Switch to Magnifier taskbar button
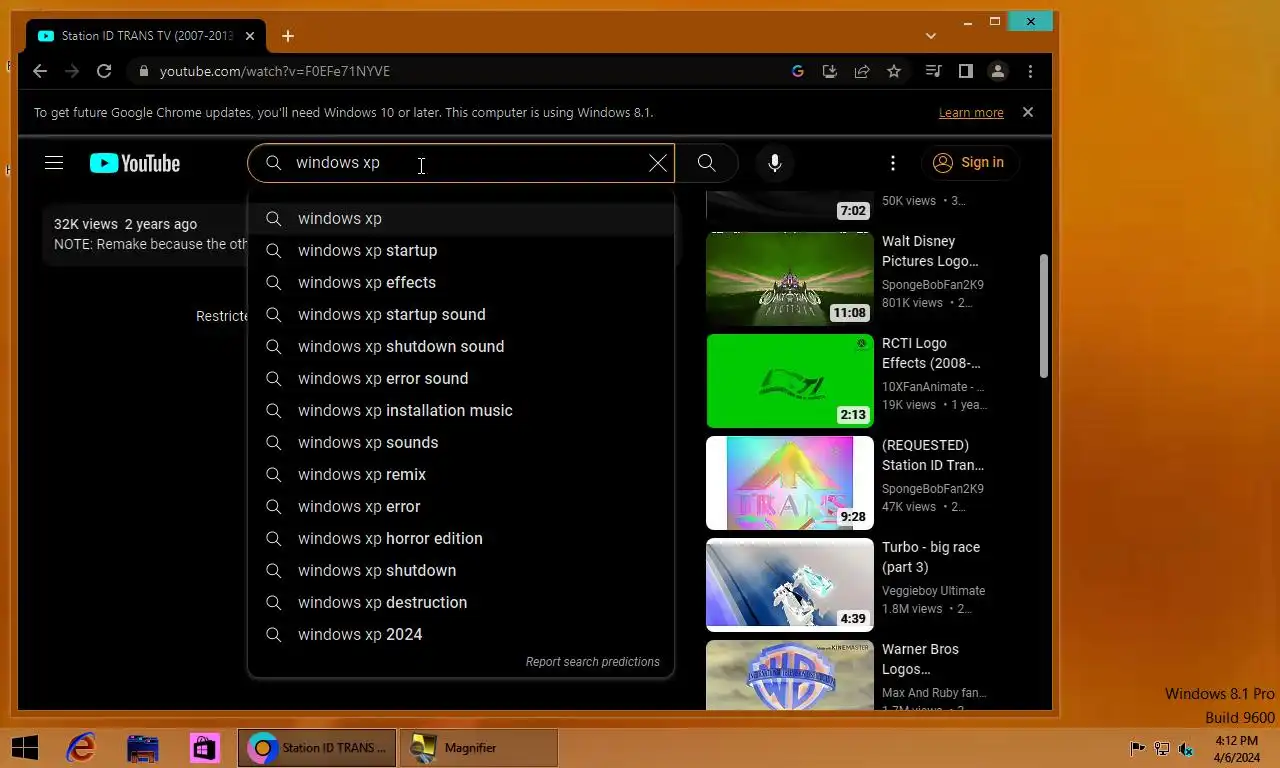Viewport: 1280px width, 768px height. click(x=478, y=747)
